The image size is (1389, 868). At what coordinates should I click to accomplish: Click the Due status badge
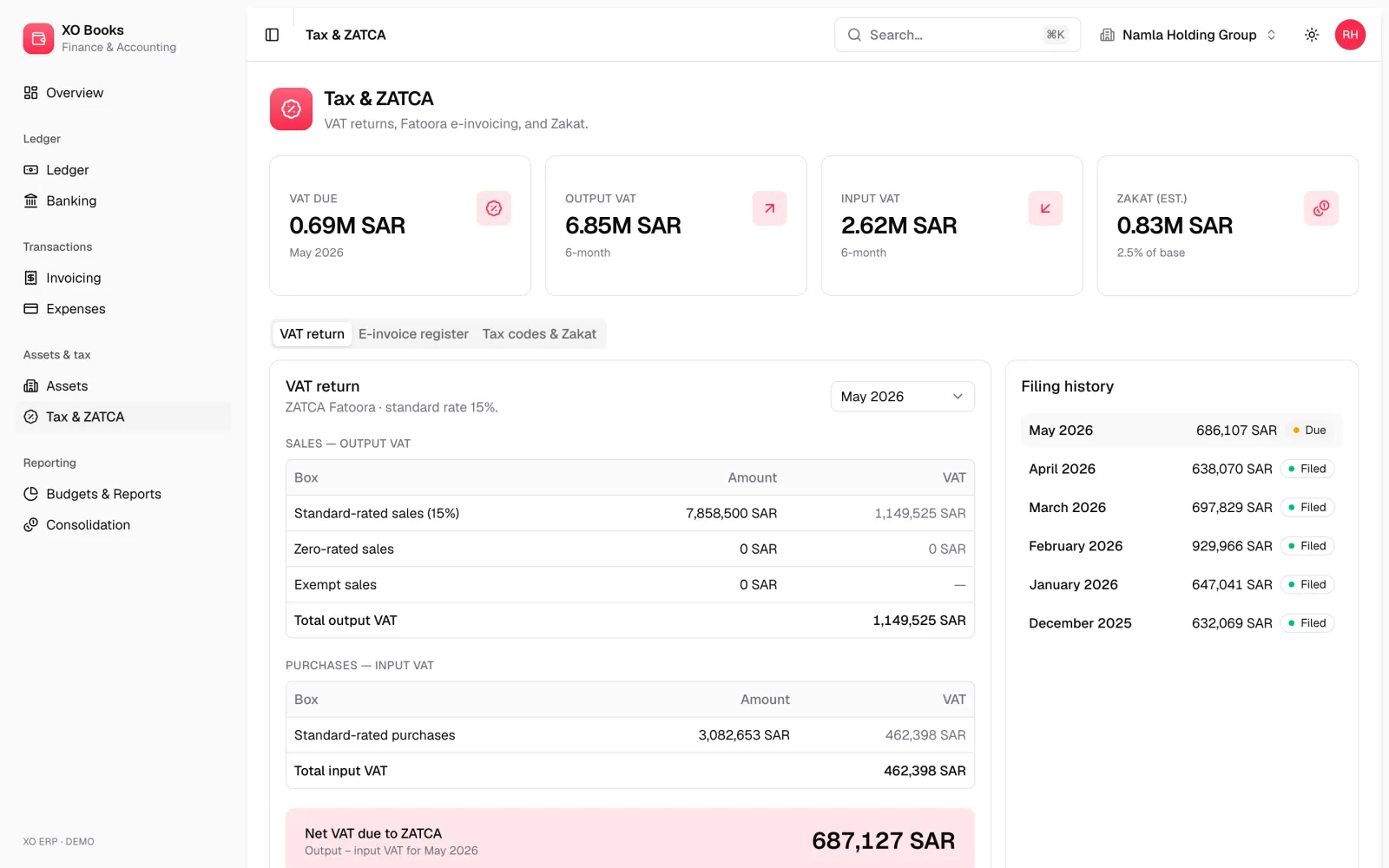(x=1310, y=431)
